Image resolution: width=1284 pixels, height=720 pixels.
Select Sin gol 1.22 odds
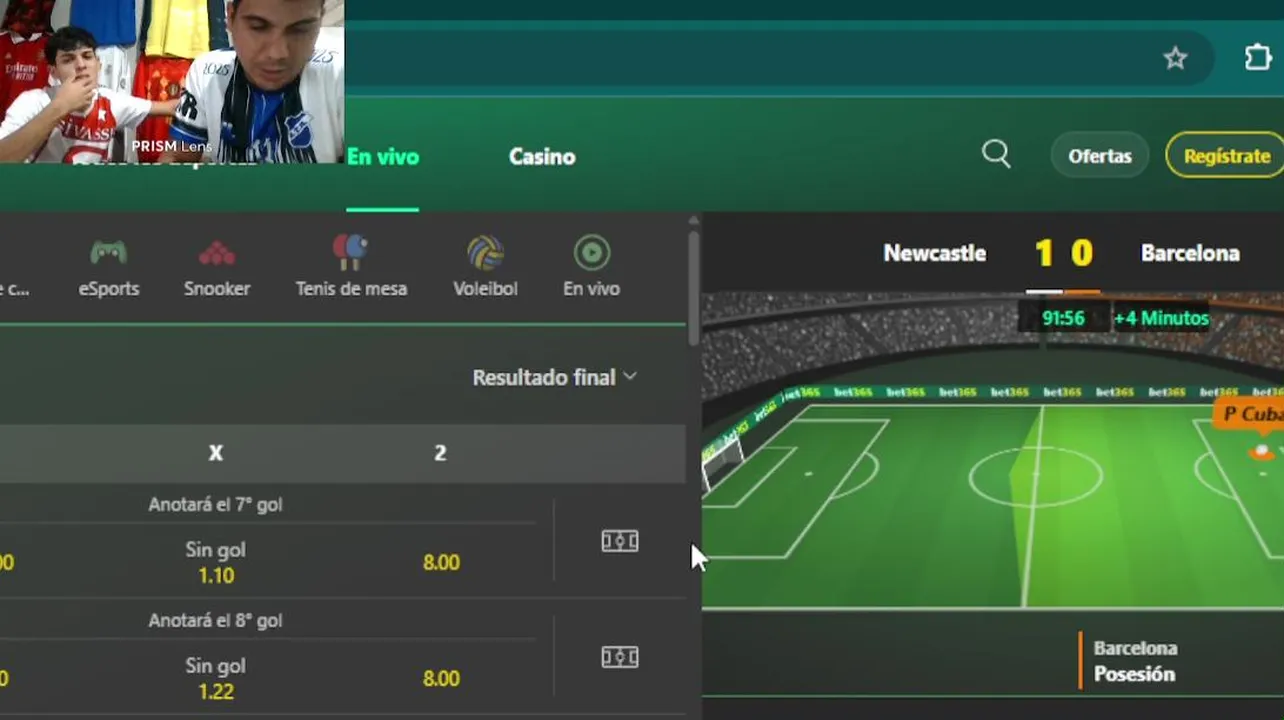[x=216, y=678]
